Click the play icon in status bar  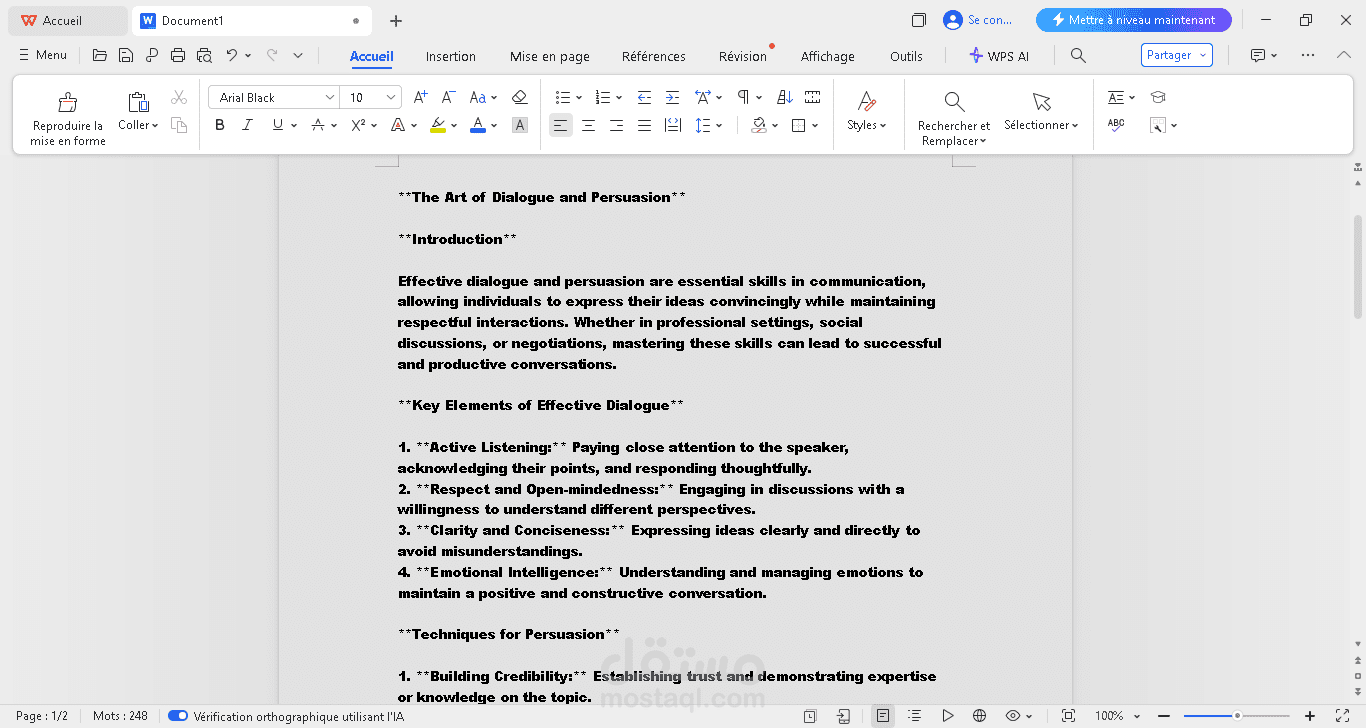(947, 716)
